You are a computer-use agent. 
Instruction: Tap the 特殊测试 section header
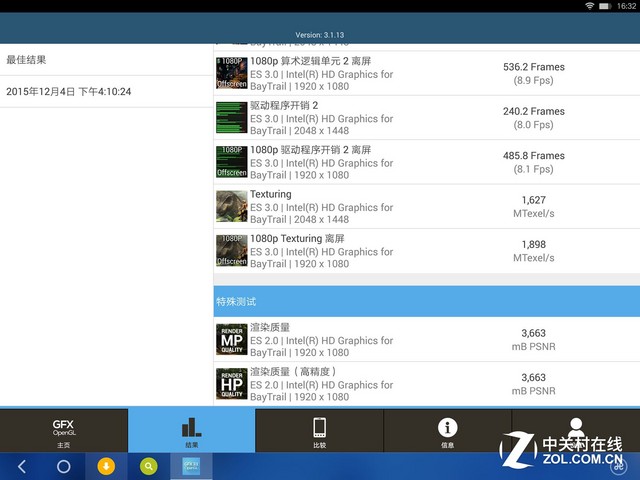pyautogui.click(x=427, y=301)
